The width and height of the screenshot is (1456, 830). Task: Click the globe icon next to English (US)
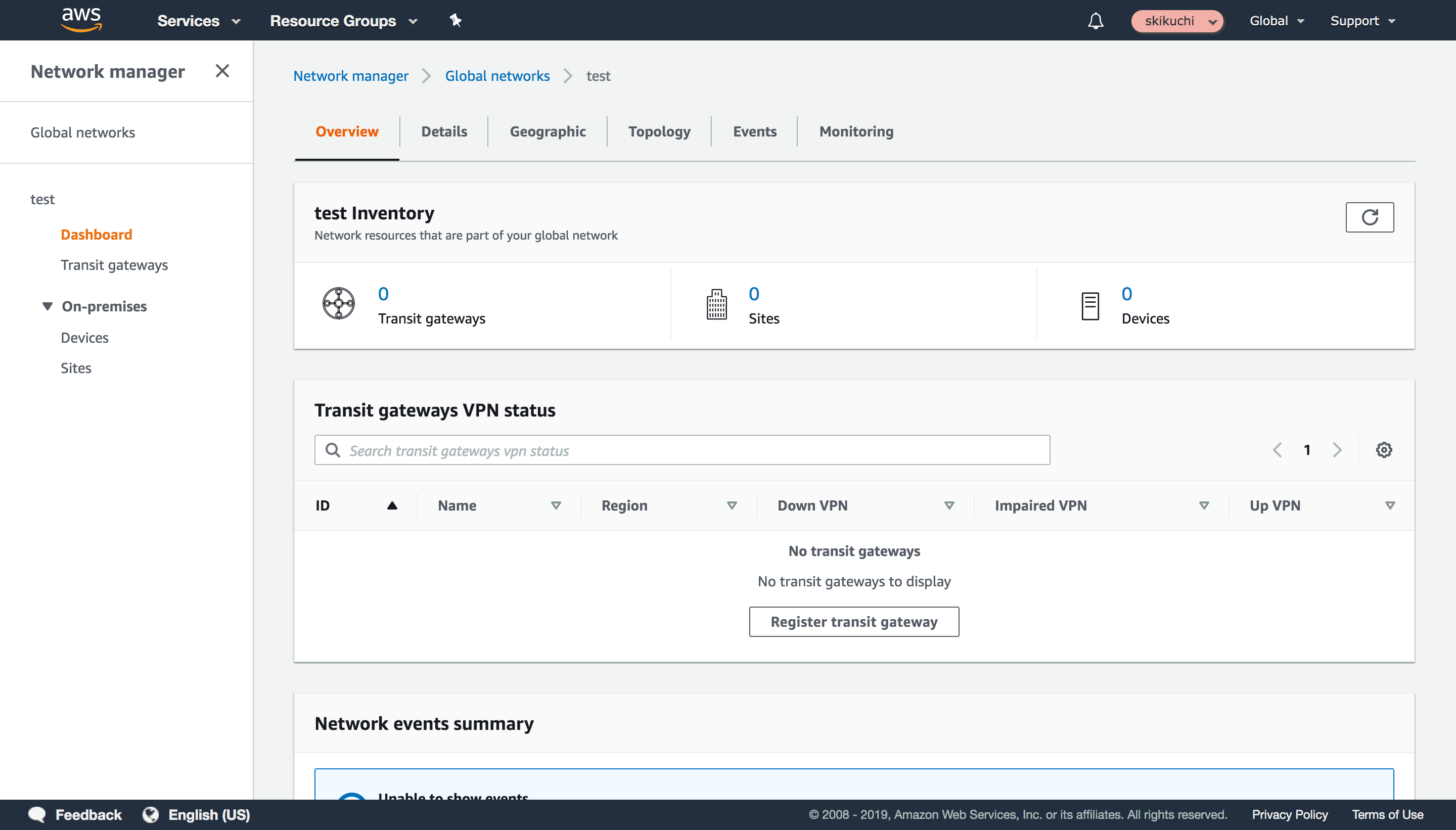pos(151,814)
